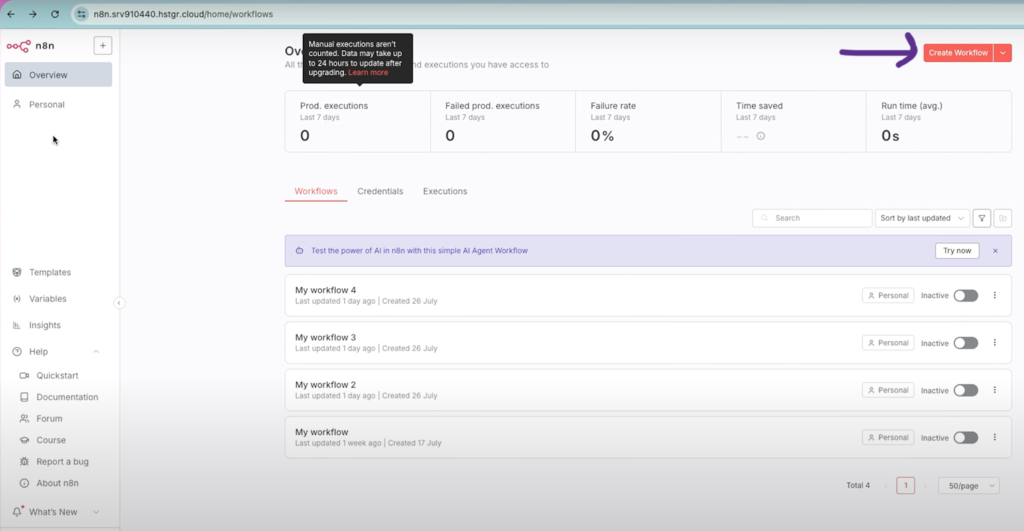Collapse the sidebar with the round arrow handle

(119, 303)
